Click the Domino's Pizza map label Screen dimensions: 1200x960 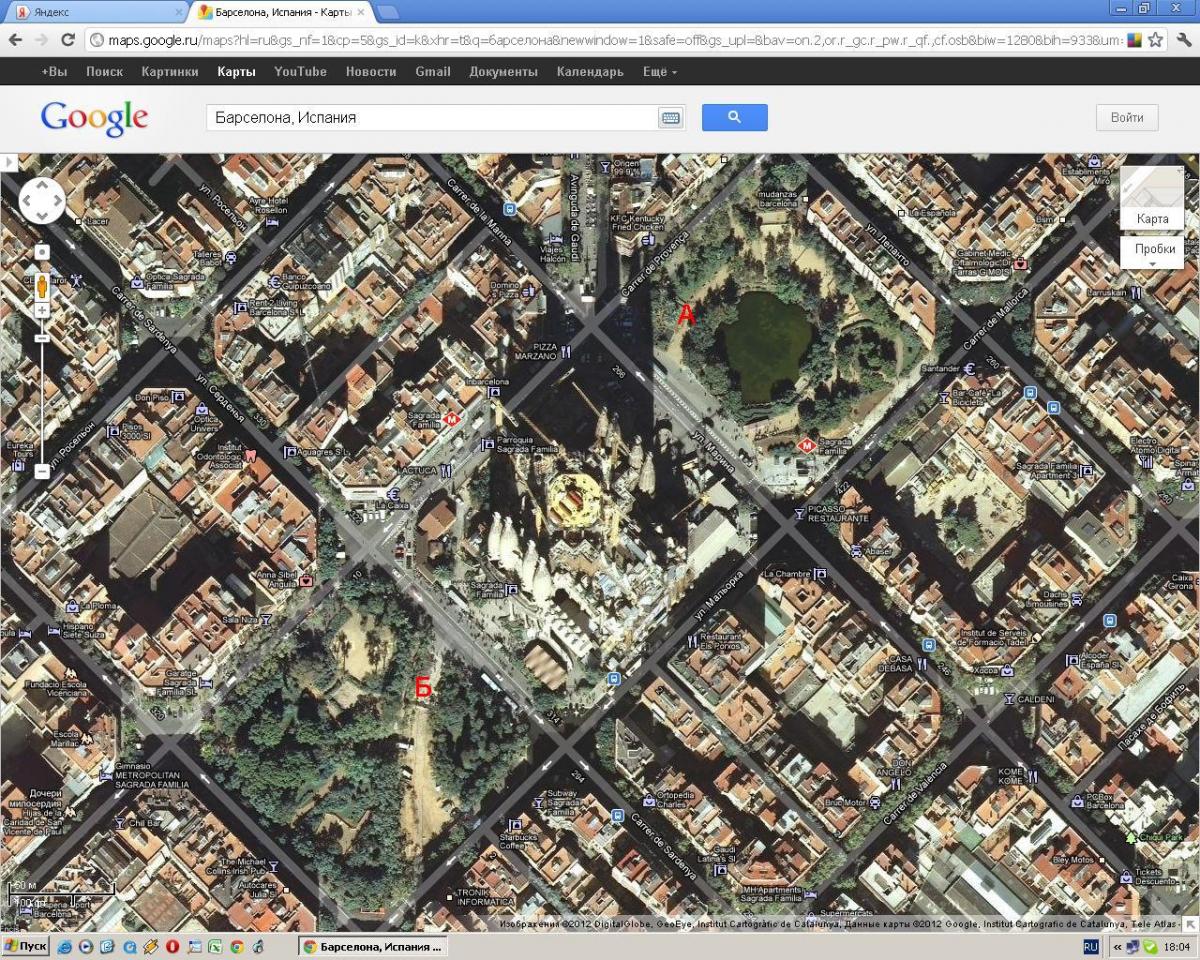click(x=505, y=290)
